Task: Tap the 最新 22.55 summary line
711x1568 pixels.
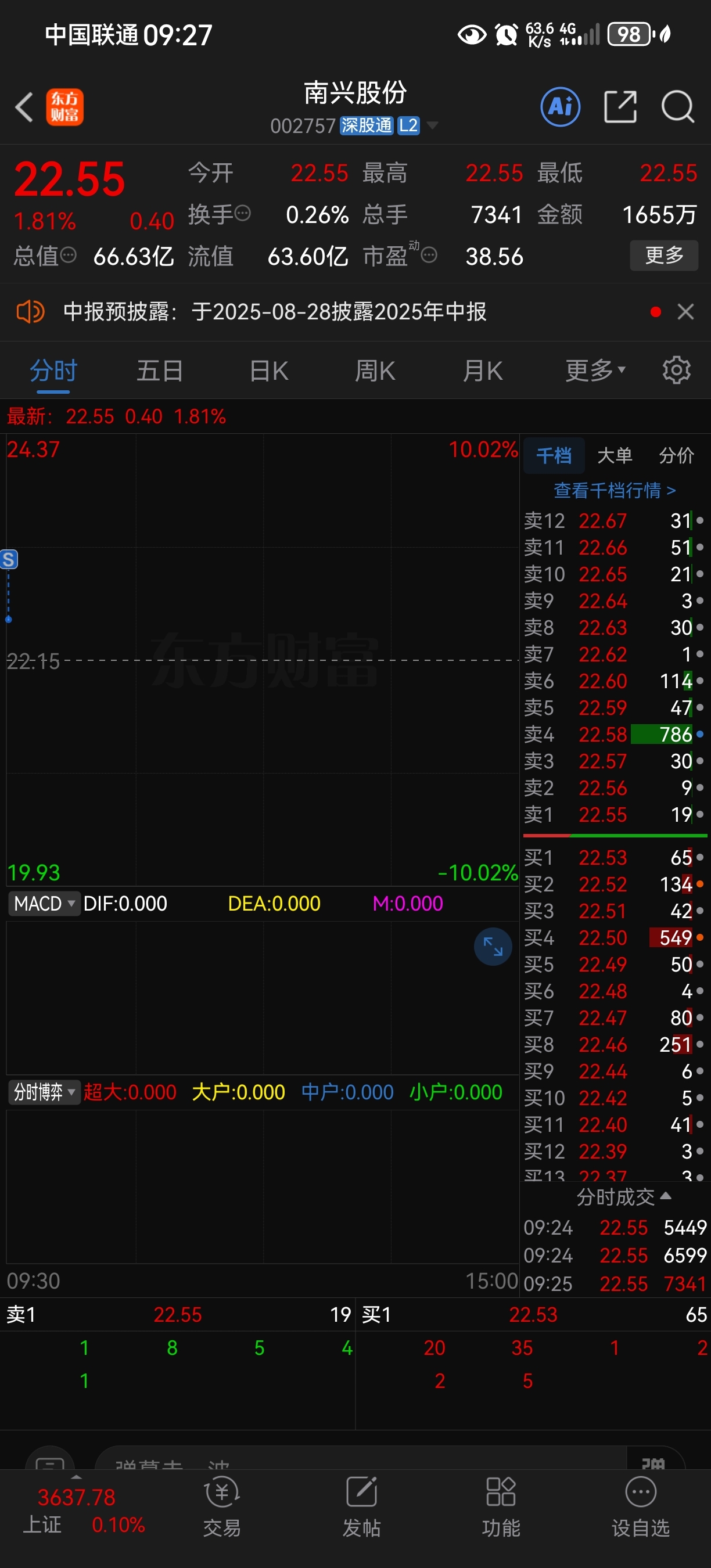Action: tap(116, 416)
